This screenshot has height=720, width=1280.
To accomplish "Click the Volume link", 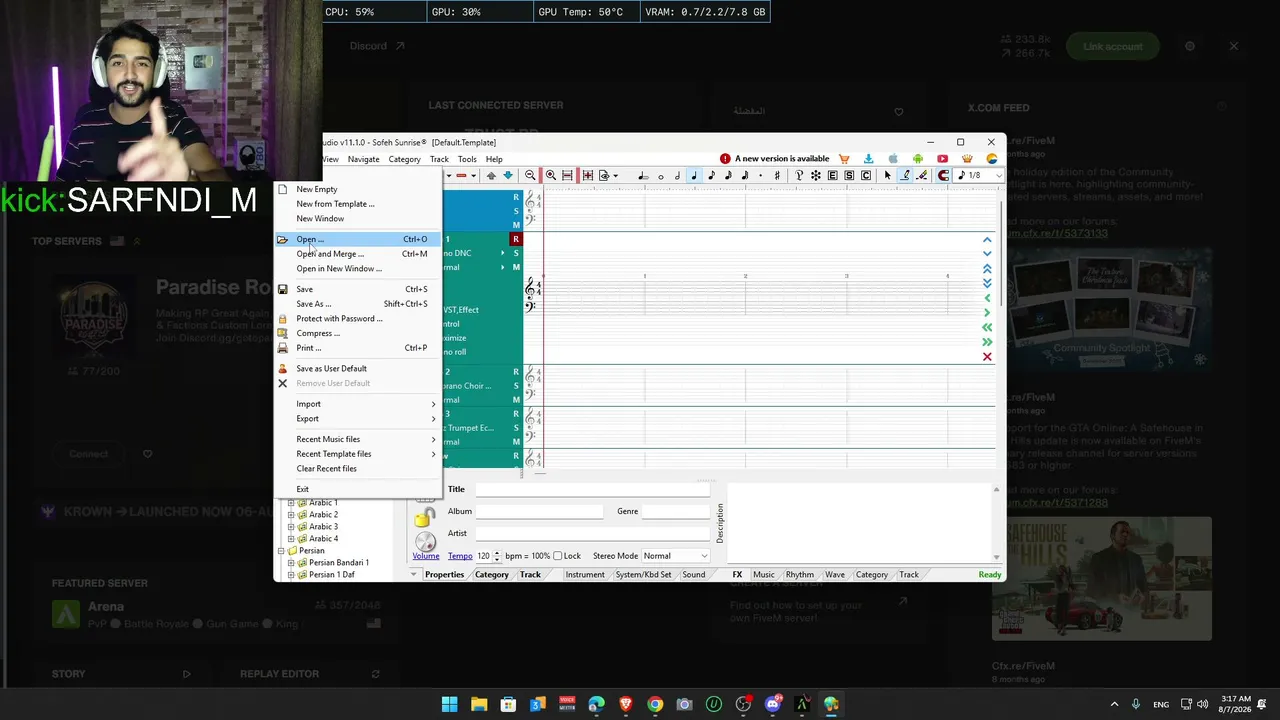I will point(426,556).
